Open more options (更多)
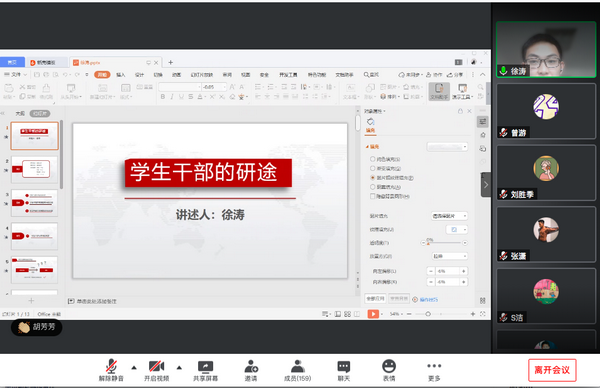Viewport: 600px width, 388px height. (434, 370)
